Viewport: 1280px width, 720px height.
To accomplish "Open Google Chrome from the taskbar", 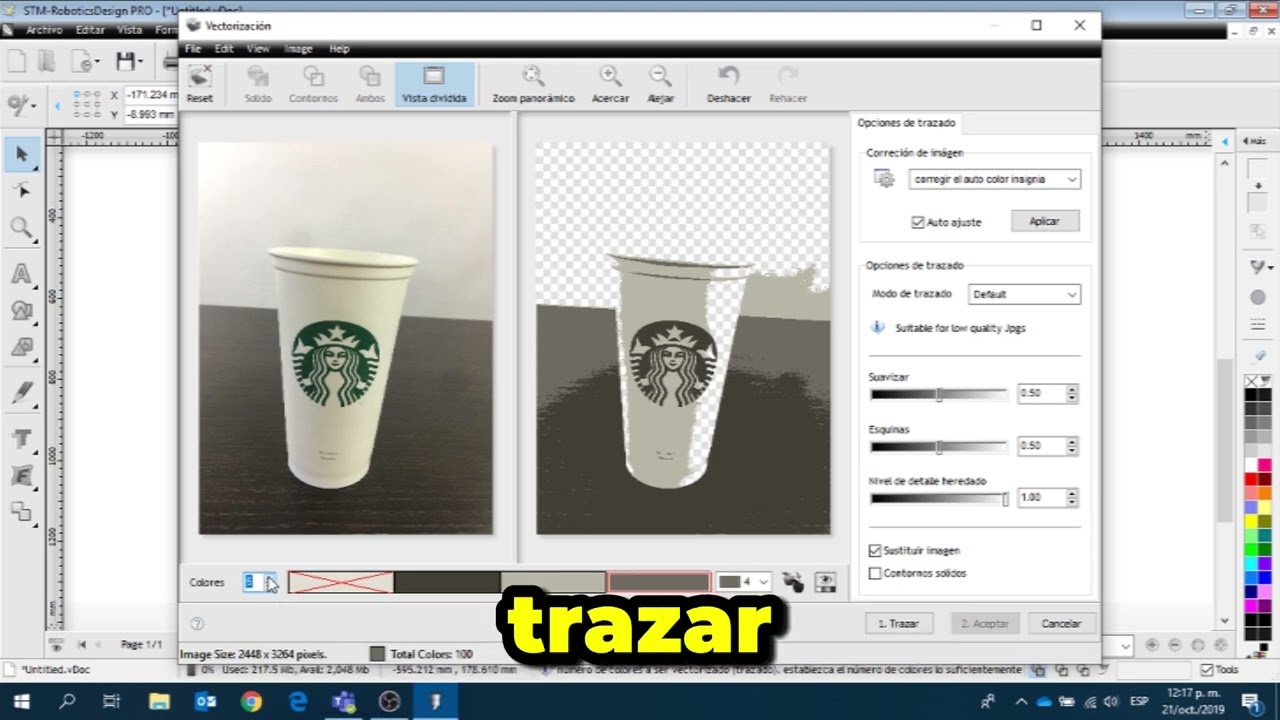I will 251,702.
